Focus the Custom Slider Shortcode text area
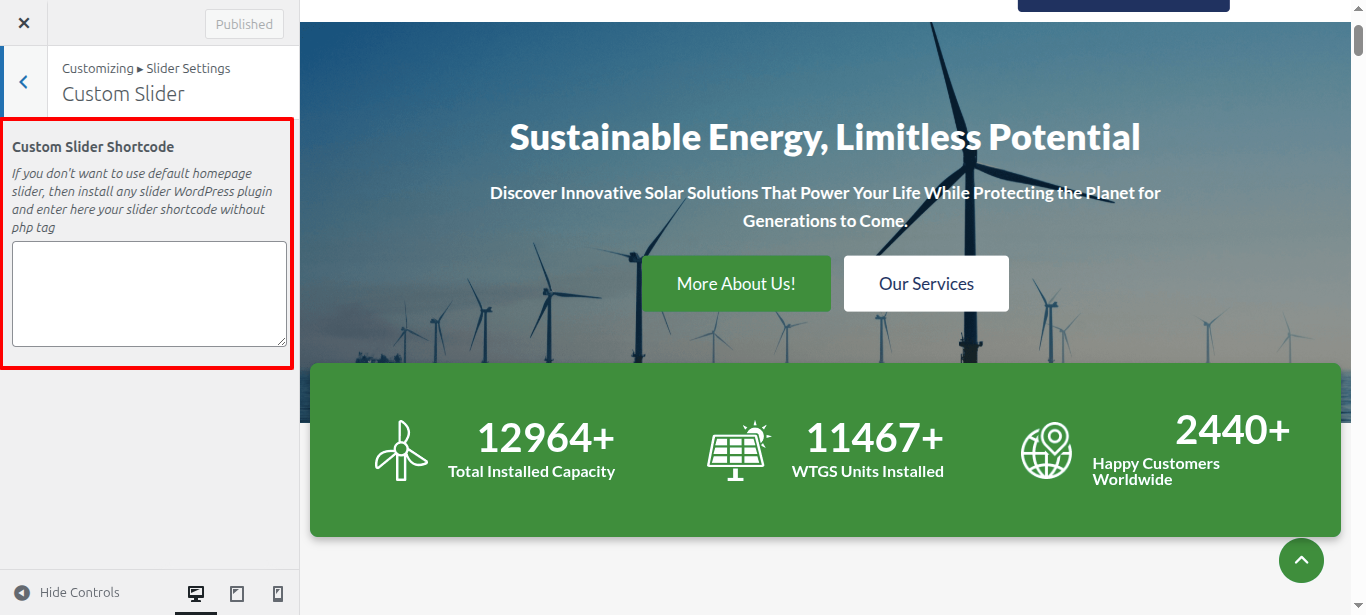Image resolution: width=1366 pixels, height=615 pixels. [149, 293]
